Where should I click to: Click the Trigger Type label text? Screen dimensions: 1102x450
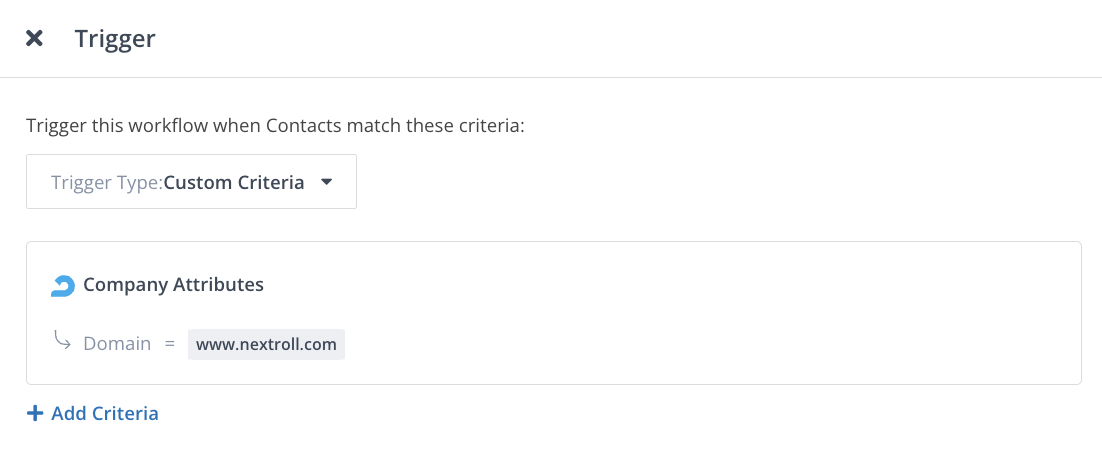click(106, 183)
